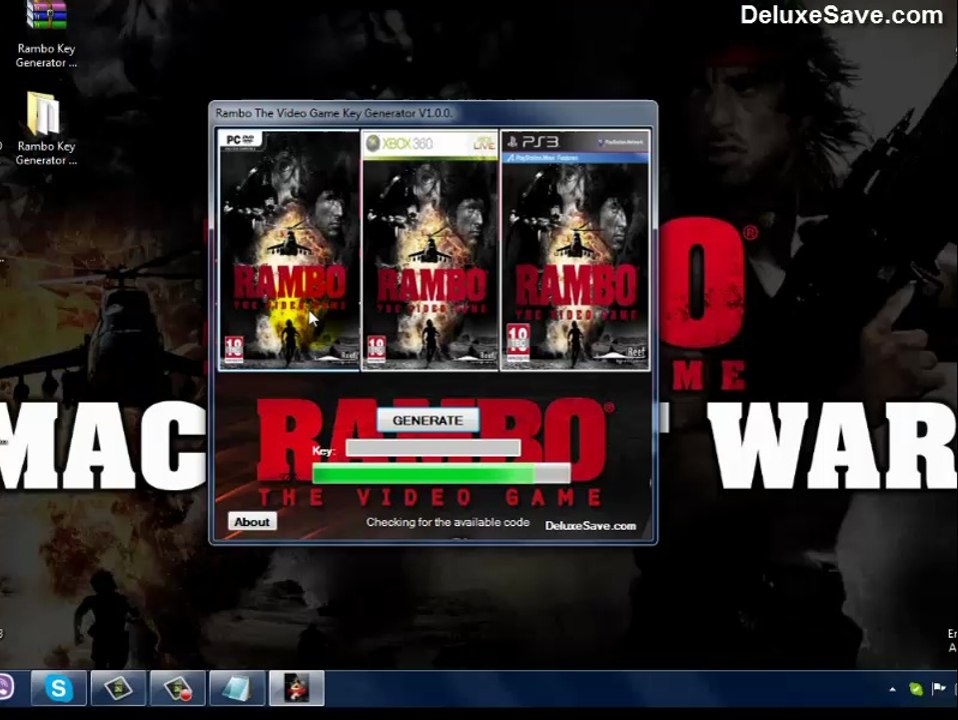
Task: Select the Rambo Key Generator WinRAR archive icon
Action: (x=46, y=34)
